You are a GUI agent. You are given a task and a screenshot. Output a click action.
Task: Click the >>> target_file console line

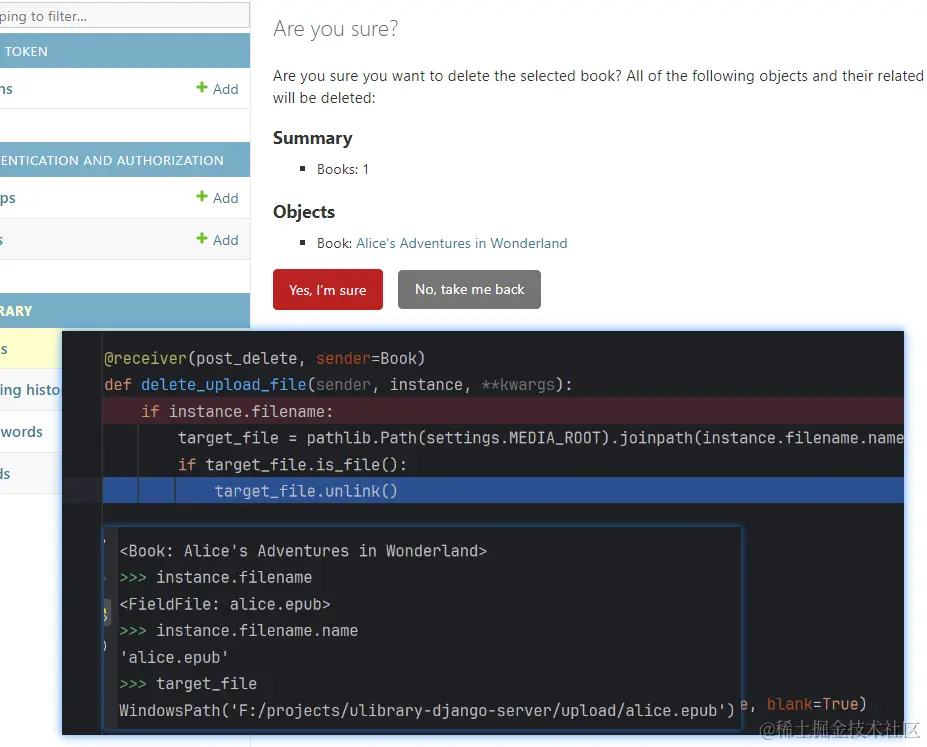click(188, 684)
